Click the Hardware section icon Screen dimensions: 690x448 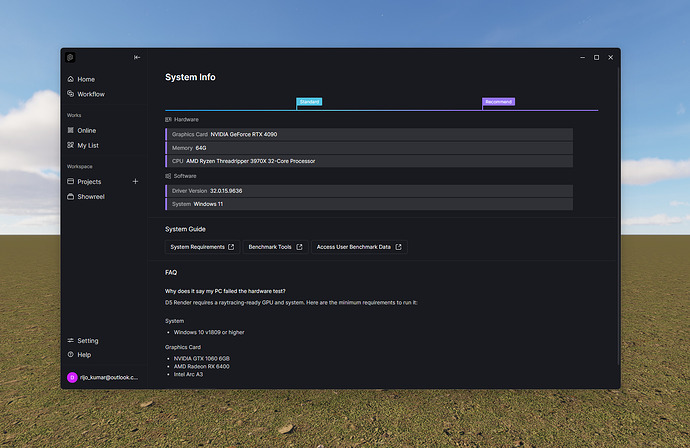pyautogui.click(x=168, y=119)
